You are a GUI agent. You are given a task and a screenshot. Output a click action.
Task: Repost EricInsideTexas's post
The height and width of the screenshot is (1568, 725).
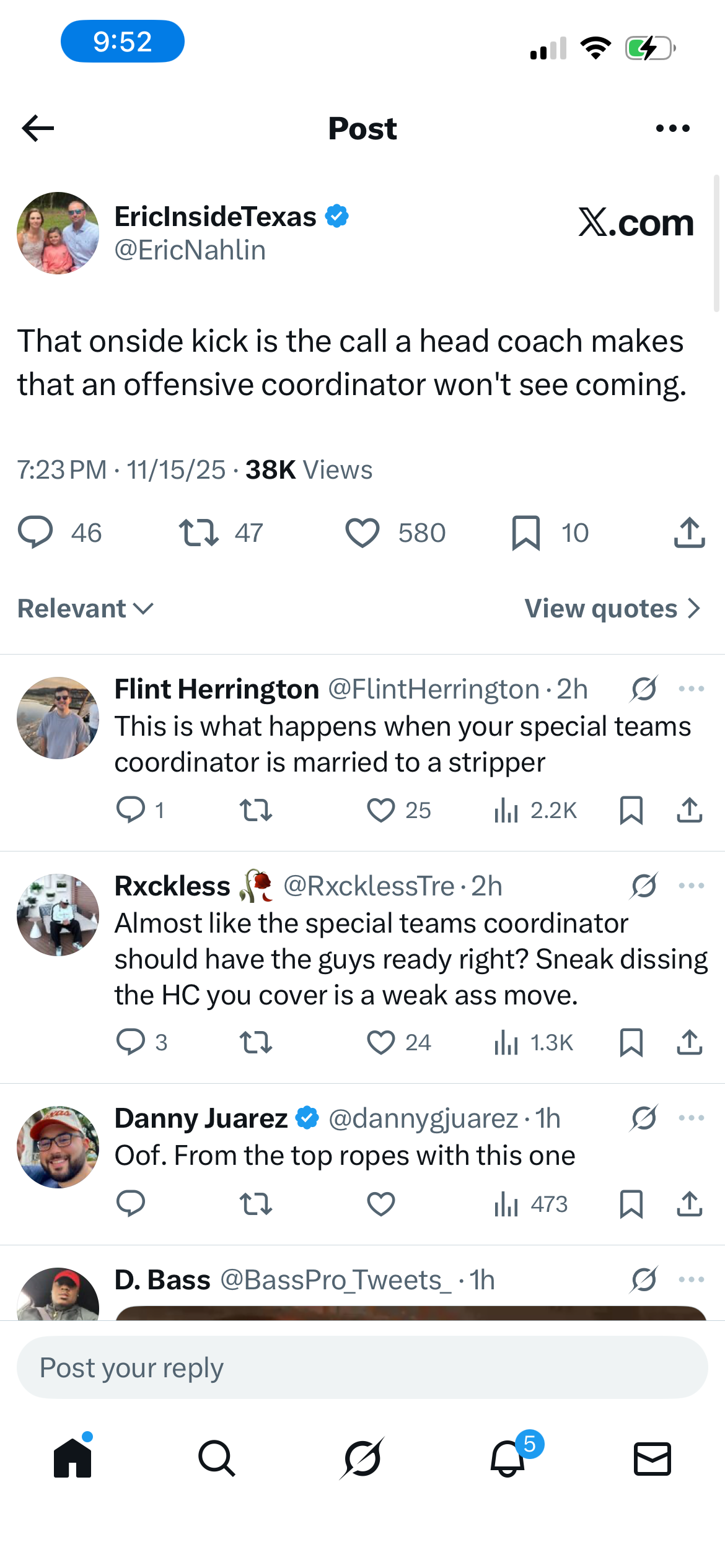[x=199, y=533]
